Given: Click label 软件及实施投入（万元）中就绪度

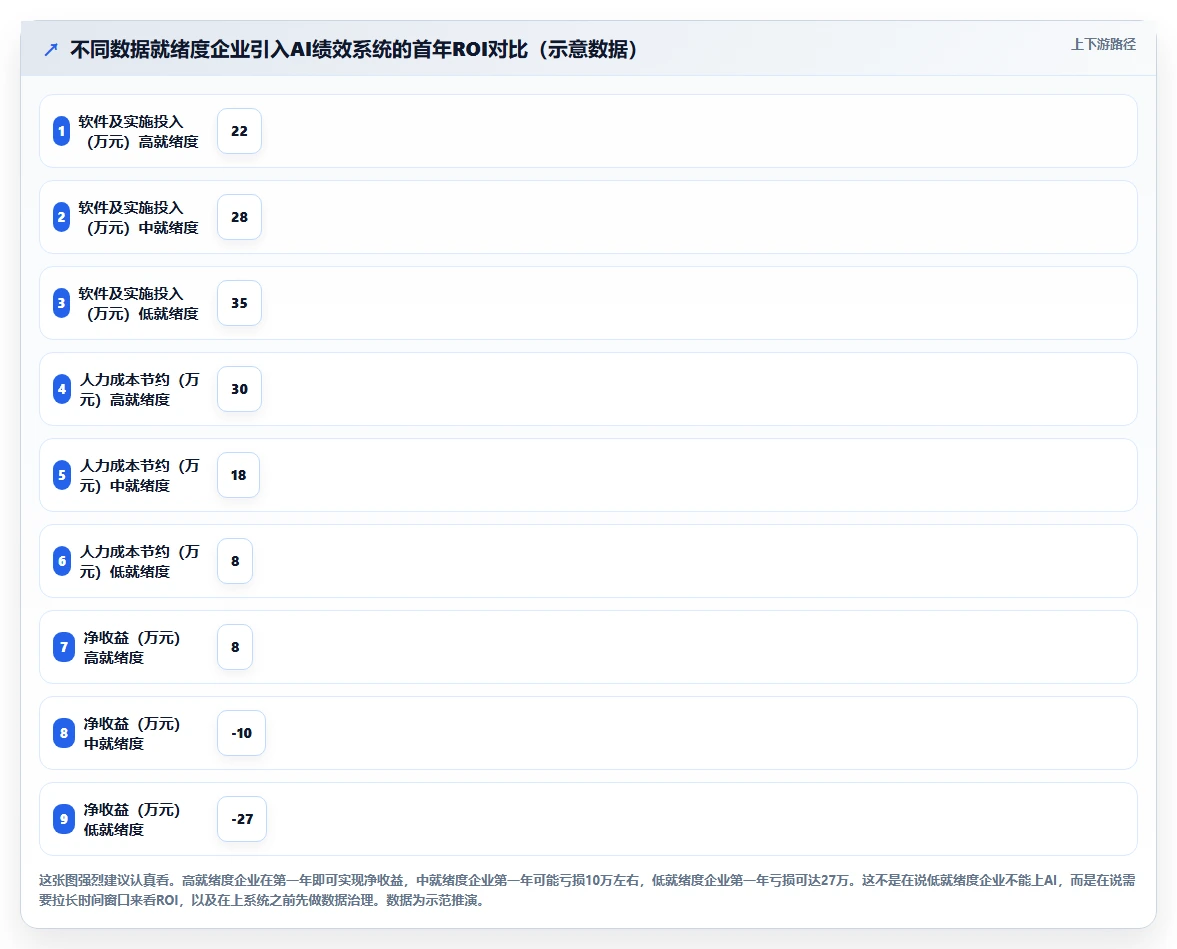Looking at the screenshot, I should tap(138, 218).
